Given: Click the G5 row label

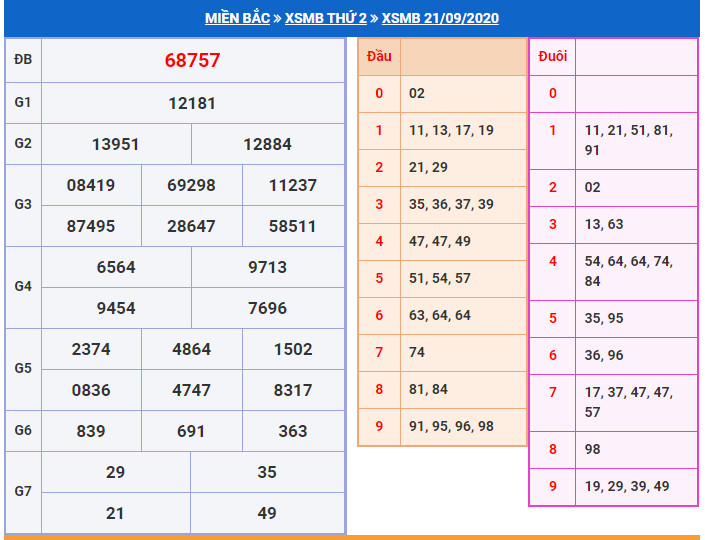Looking at the screenshot, I should click(x=23, y=368).
